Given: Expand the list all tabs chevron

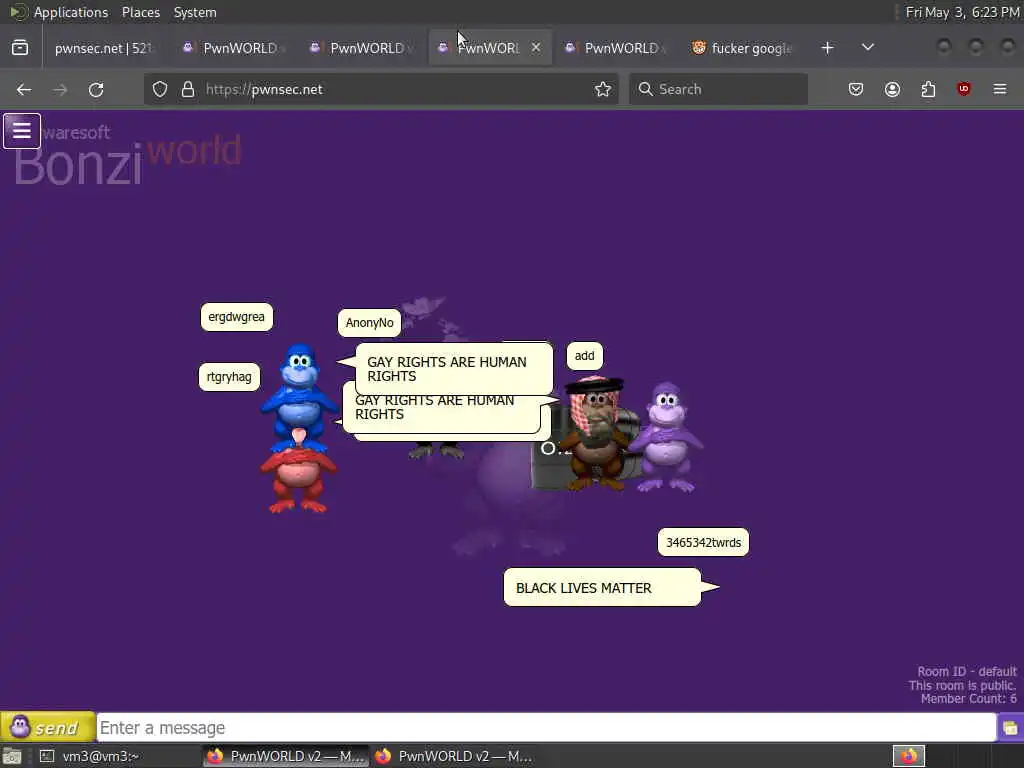Looking at the screenshot, I should (x=867, y=48).
